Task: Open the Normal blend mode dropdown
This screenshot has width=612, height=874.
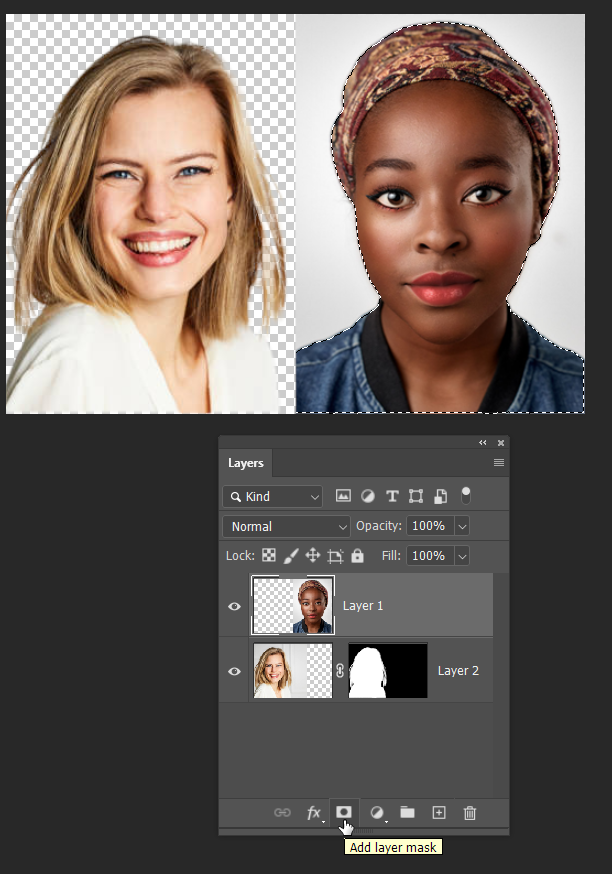Action: click(x=286, y=526)
